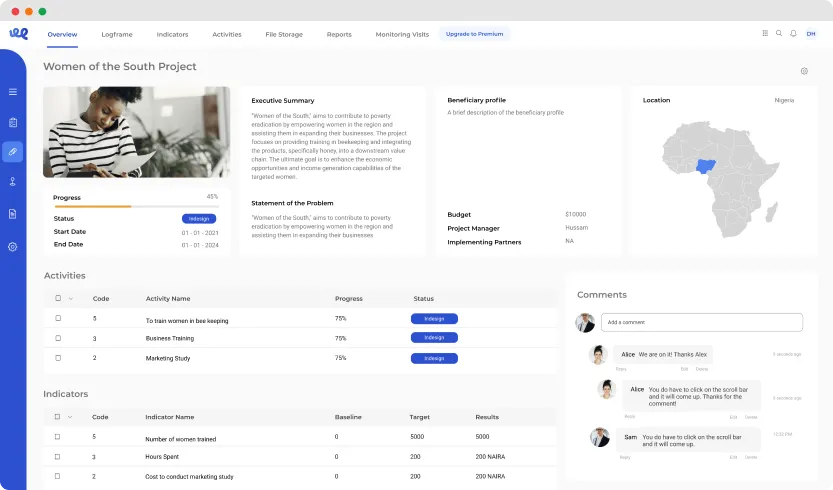Reply to Sam's comment
This screenshot has height=490, width=833.
pyautogui.click(x=625, y=457)
